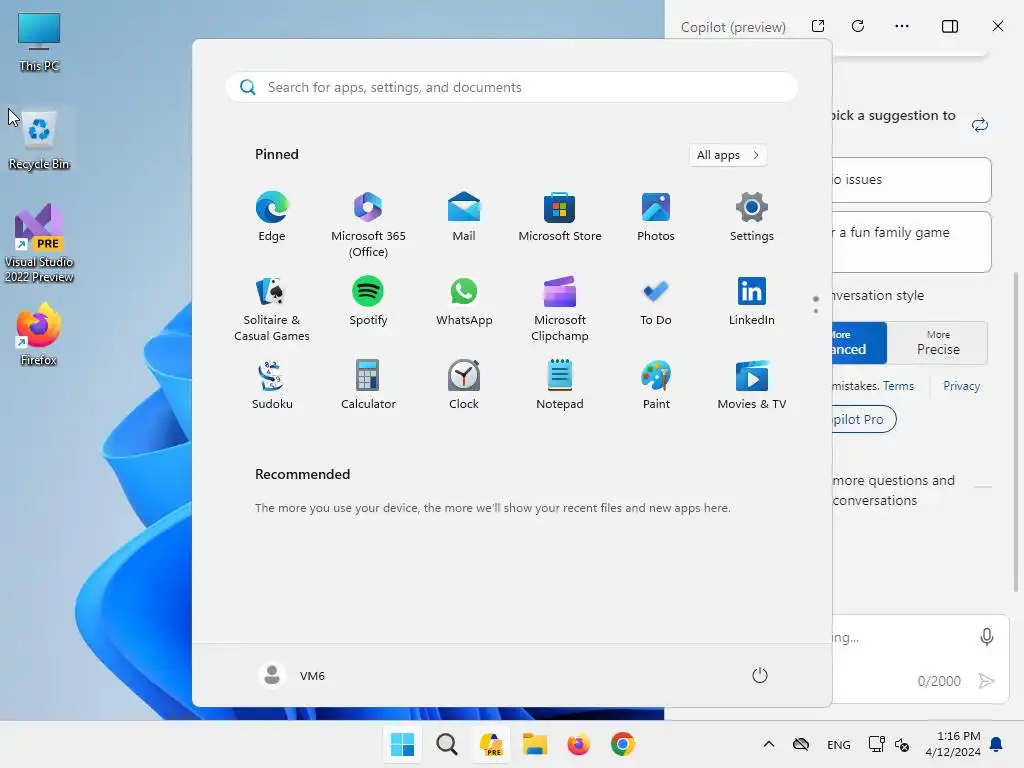
Task: Open taskbar Search
Action: pyautogui.click(x=447, y=744)
